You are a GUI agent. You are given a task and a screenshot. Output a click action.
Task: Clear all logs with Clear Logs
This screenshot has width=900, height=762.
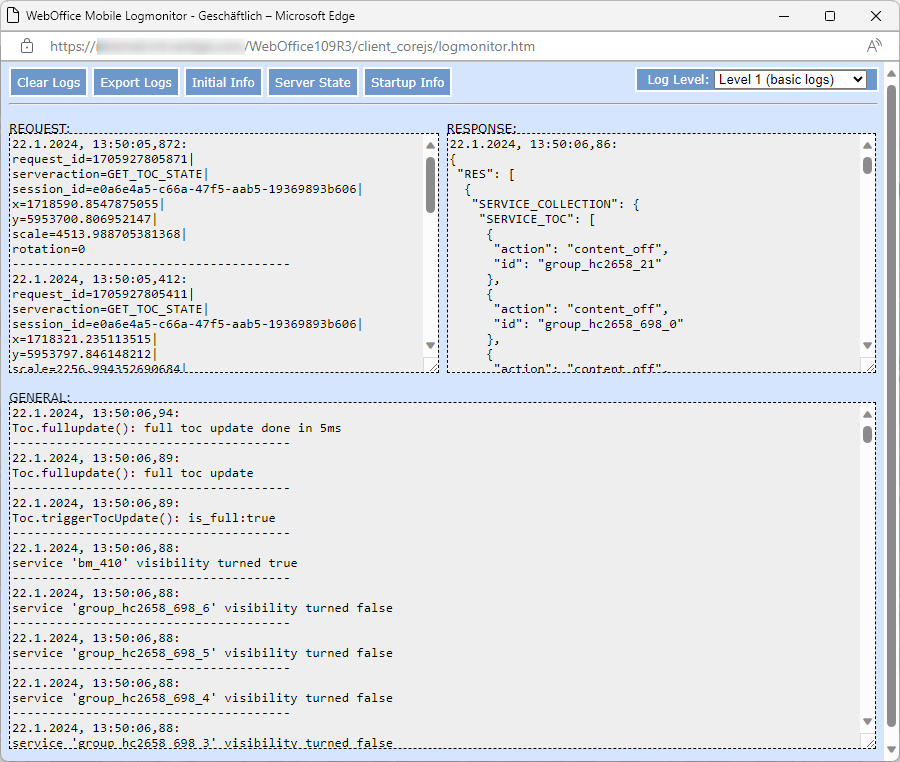coord(48,82)
